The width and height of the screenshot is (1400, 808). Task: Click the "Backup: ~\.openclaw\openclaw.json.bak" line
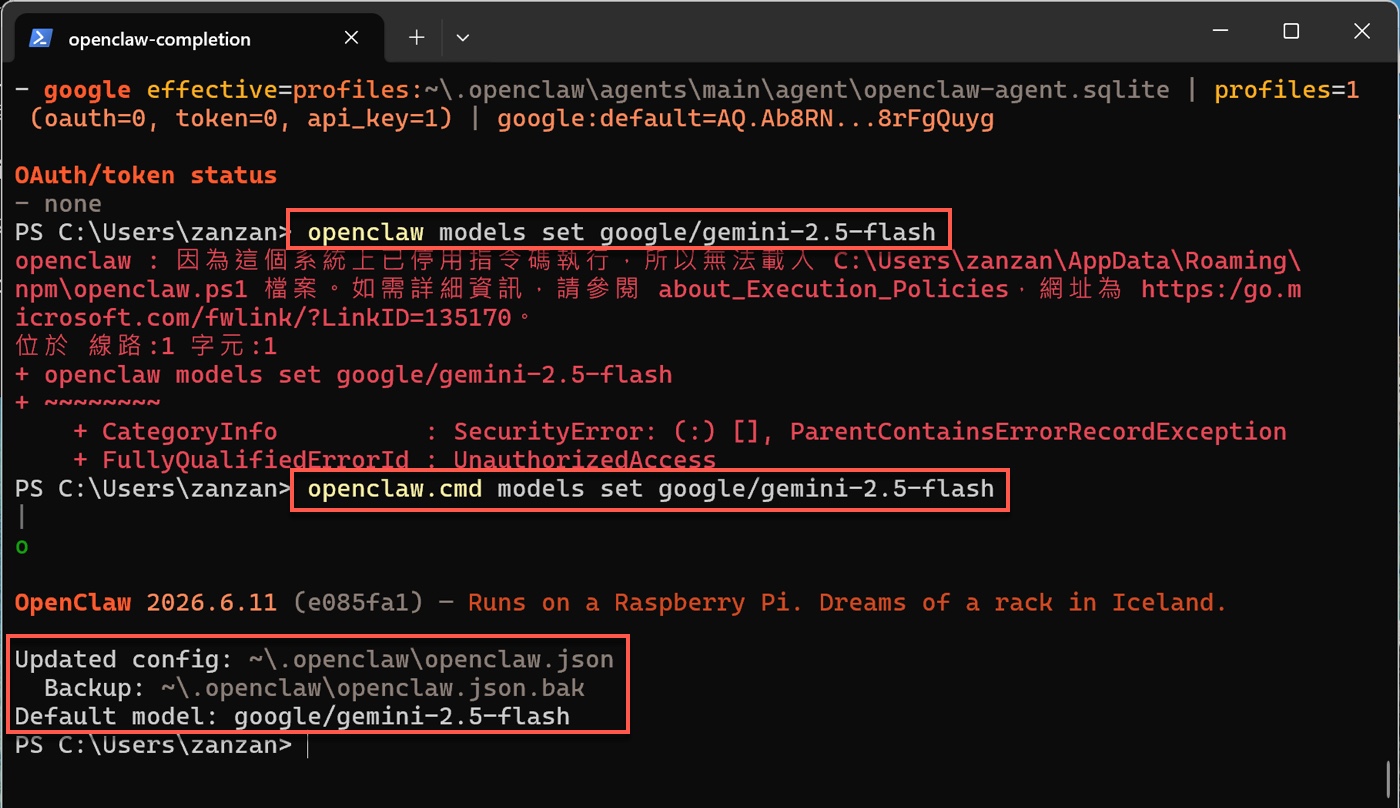[314, 689]
